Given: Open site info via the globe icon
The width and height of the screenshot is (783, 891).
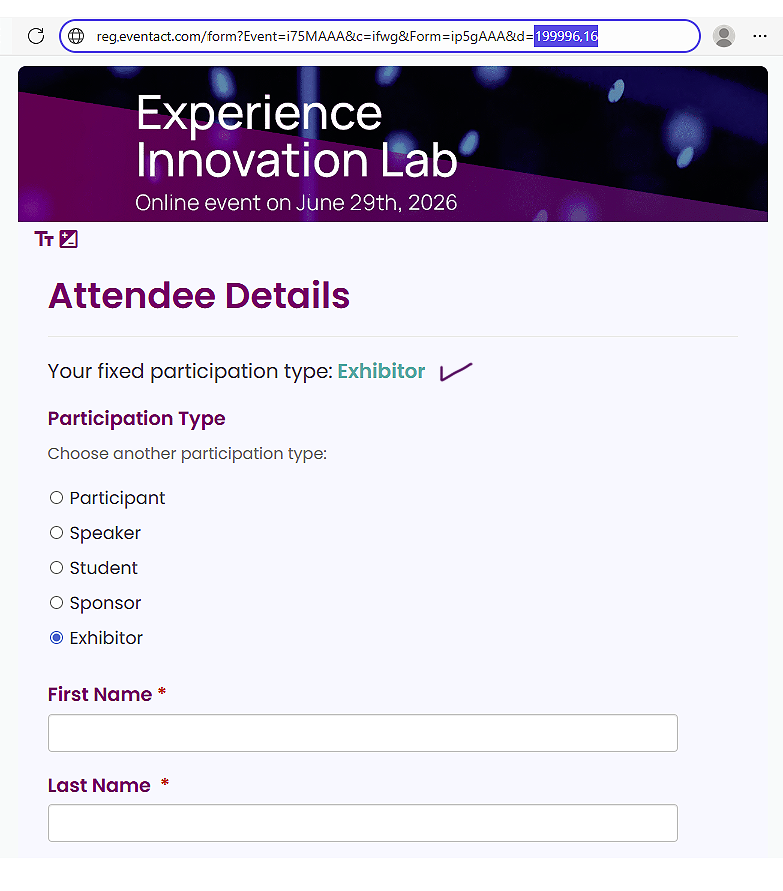Looking at the screenshot, I should [78, 35].
